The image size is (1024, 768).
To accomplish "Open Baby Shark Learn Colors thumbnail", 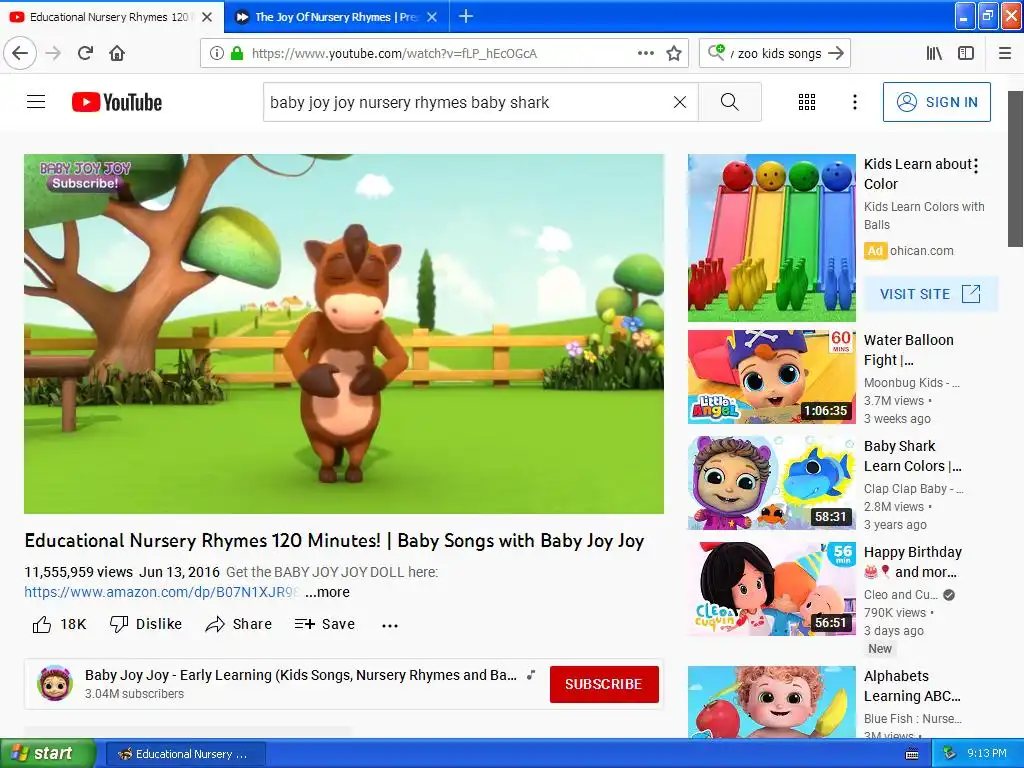I will (771, 483).
